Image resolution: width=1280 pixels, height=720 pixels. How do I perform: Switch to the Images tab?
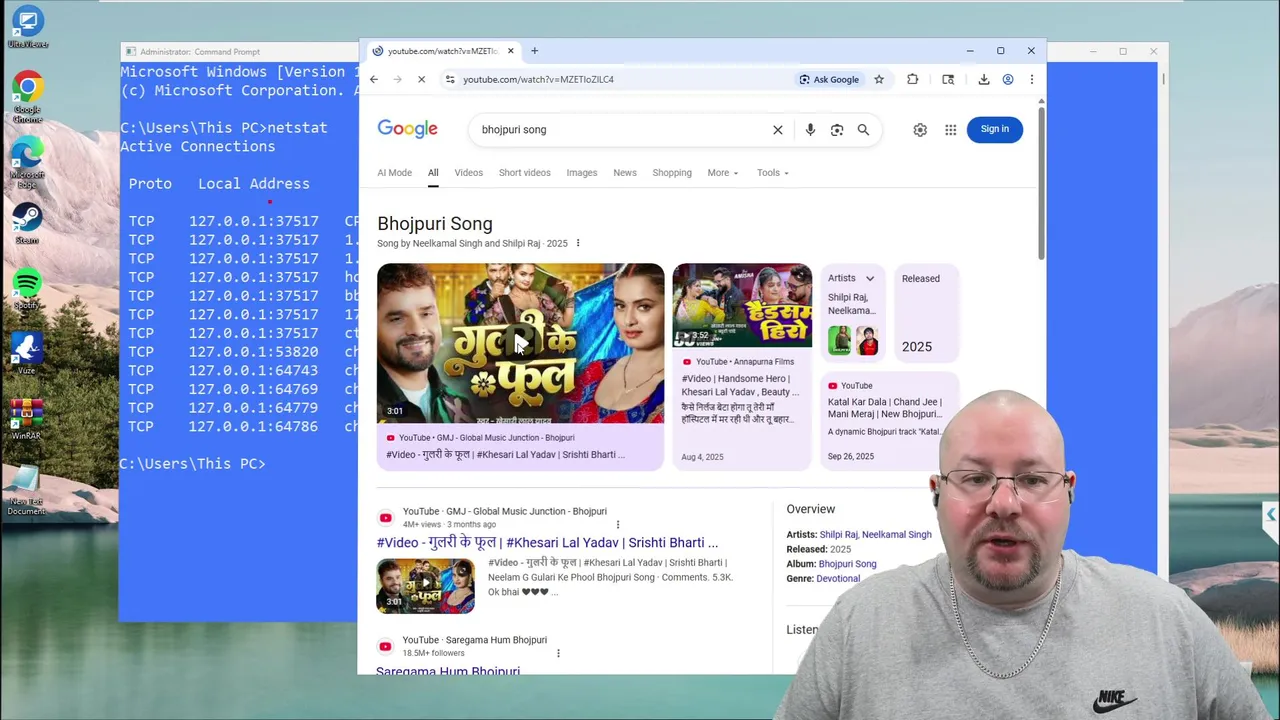581,173
